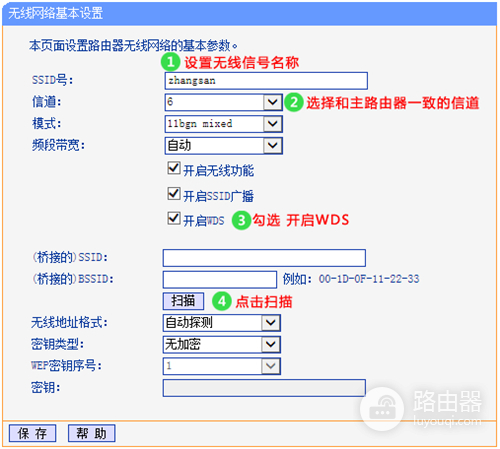500x449 pixels.
Task: Click the 帮助 help button
Action: click(92, 433)
